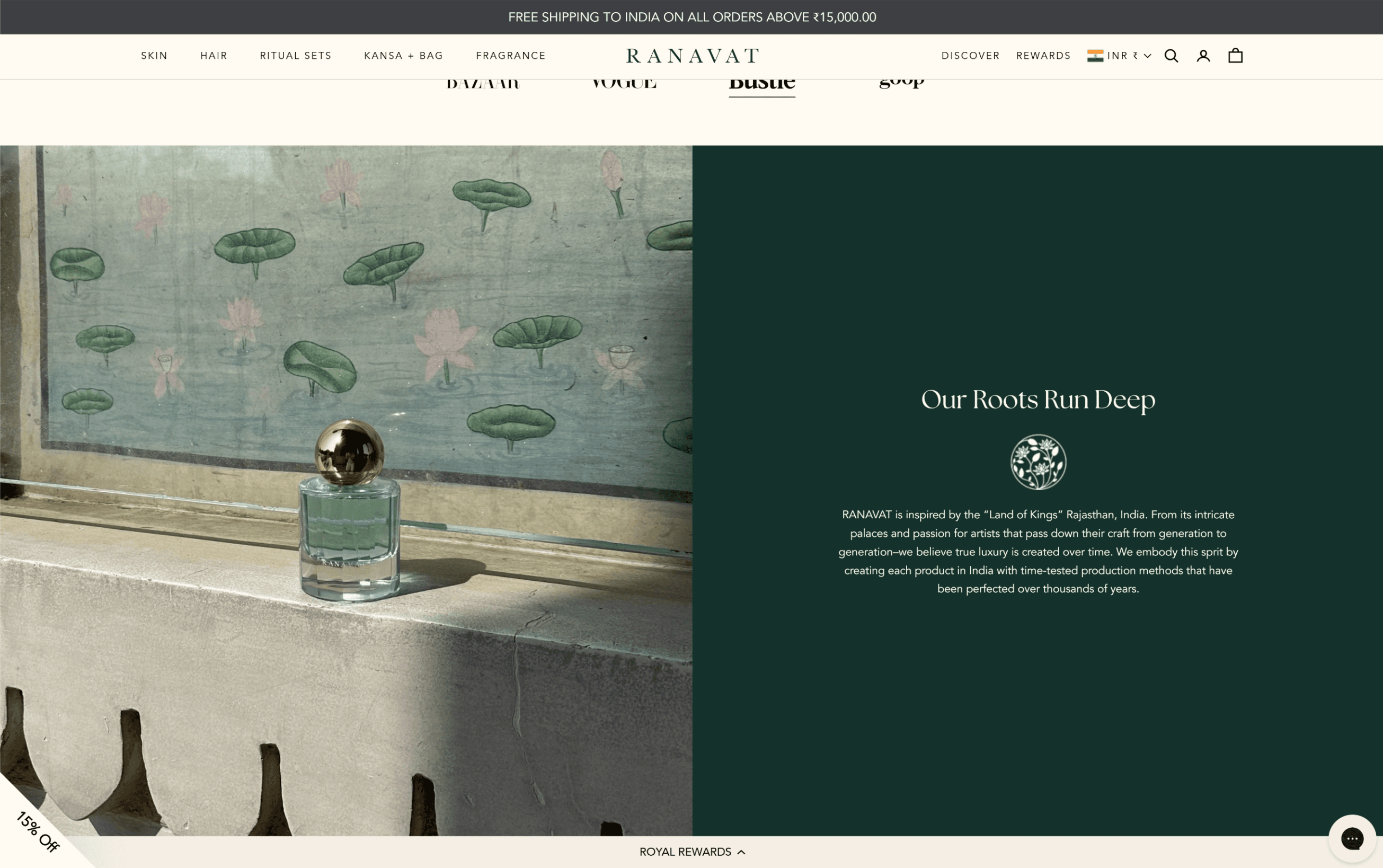Click the India flag currency icon
This screenshot has width=1383, height=868.
tap(1095, 56)
